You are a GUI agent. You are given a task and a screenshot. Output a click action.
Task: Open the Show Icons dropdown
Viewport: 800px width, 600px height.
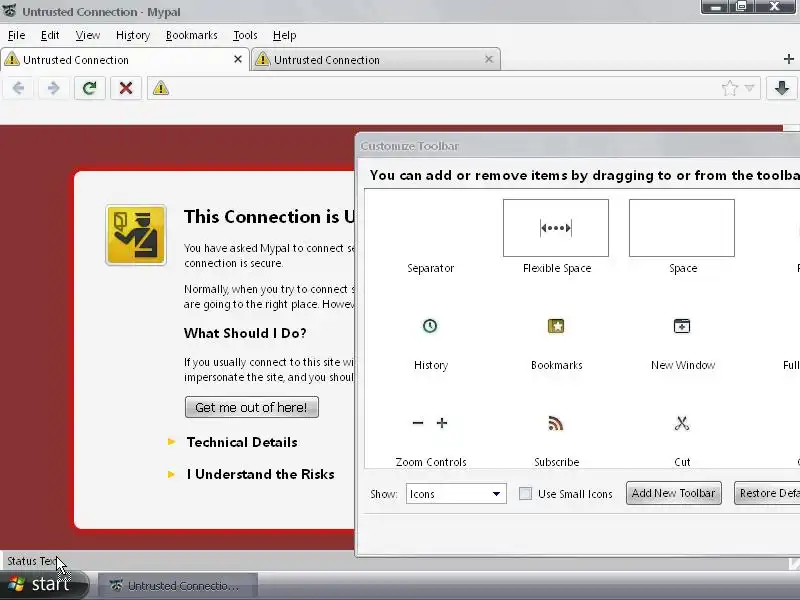click(456, 493)
